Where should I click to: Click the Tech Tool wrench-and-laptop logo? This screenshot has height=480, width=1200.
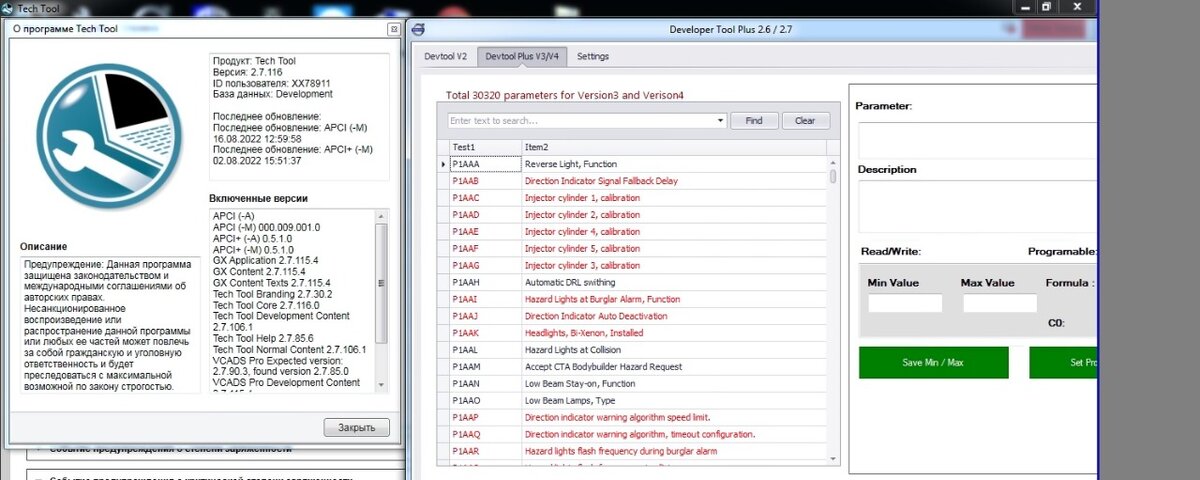[x=108, y=134]
